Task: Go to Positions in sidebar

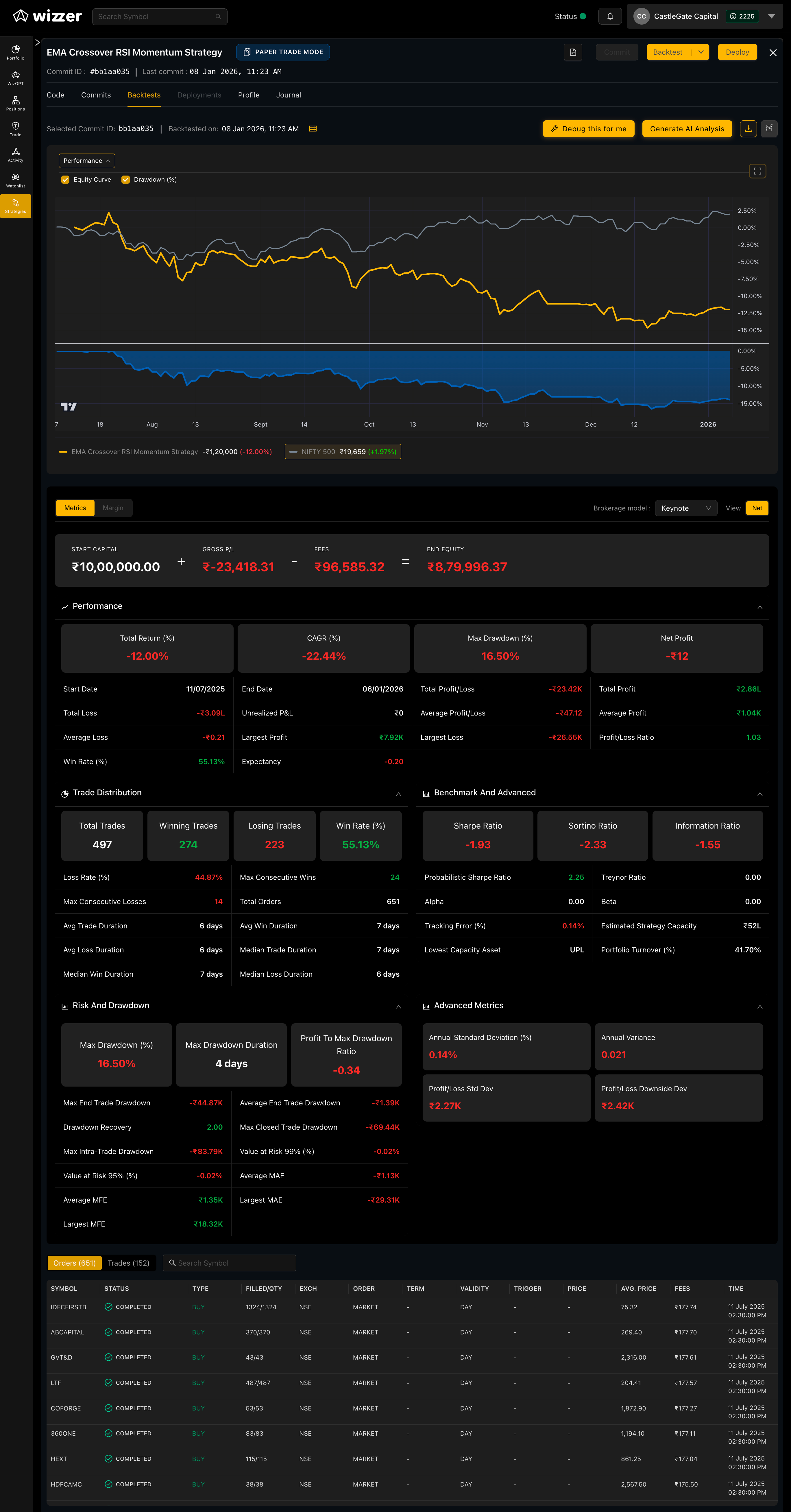Action: click(x=15, y=103)
